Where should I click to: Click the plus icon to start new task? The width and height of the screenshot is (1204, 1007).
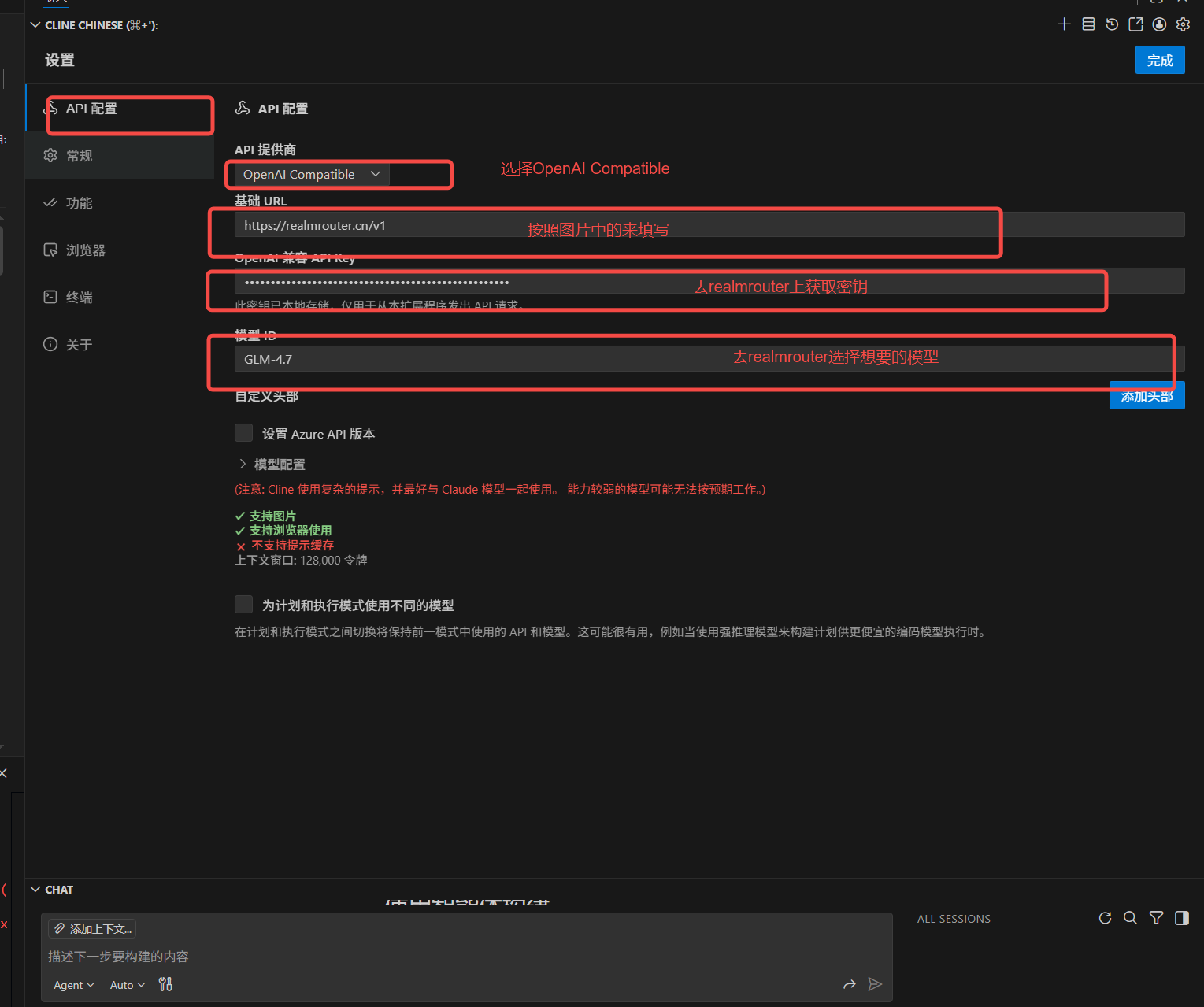(1064, 24)
